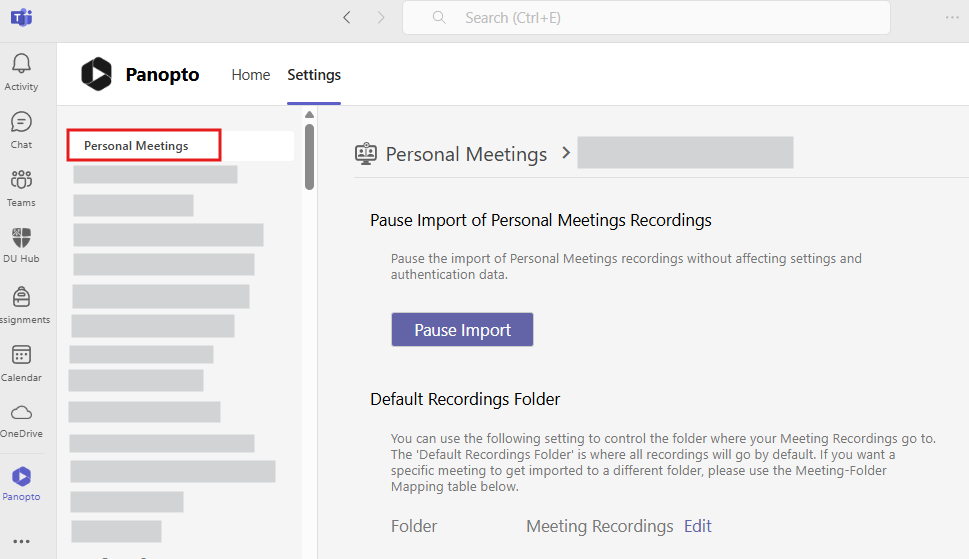Screen dimensions: 969x559
Task: Open the Chat icon in sidebar
Action: 21,122
